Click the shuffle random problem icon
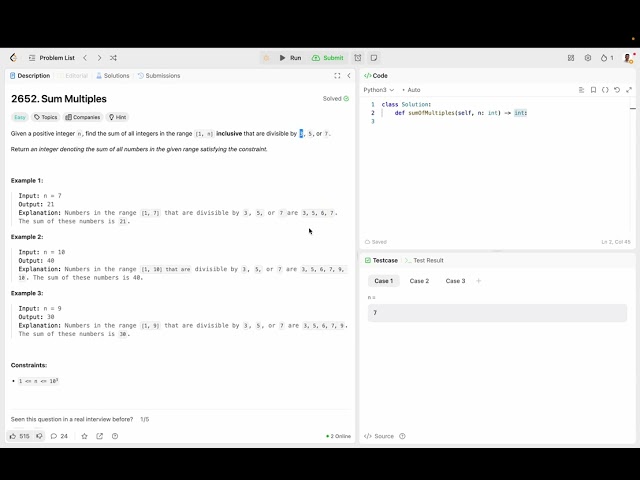This screenshot has height=480, width=640. 113,58
